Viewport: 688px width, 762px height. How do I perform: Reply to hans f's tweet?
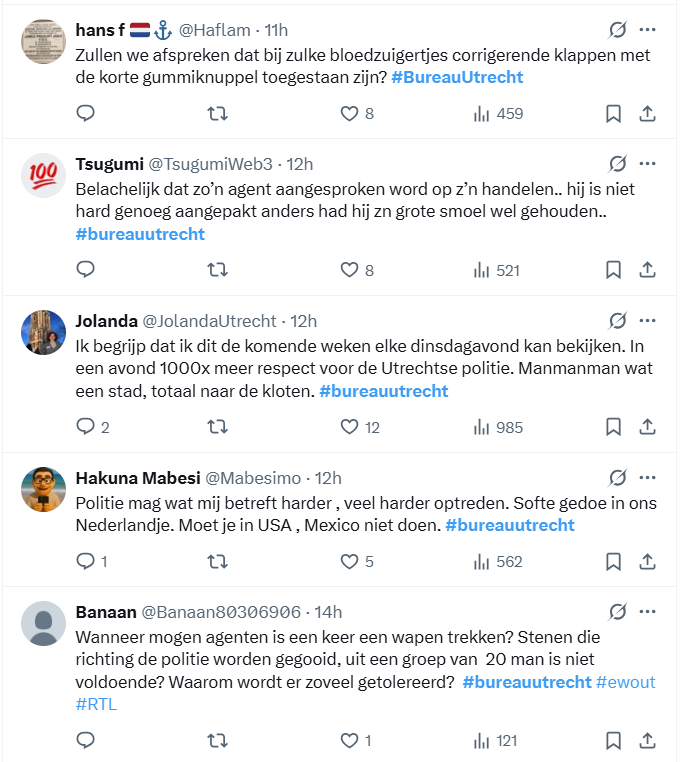[86, 113]
